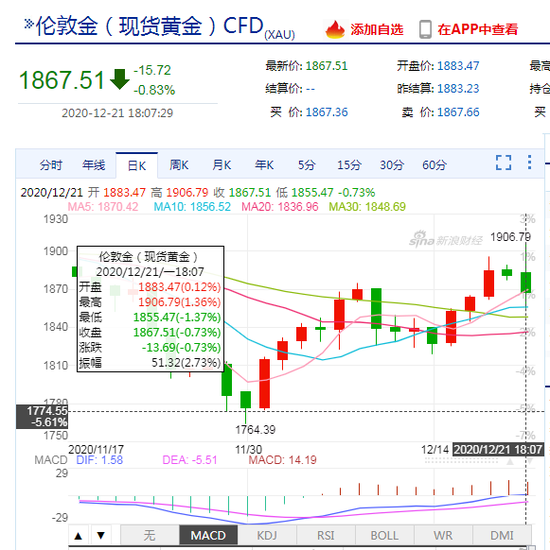This screenshot has height=550, width=550.
Task: Click 卖价 value 1867.66
Action: [x=458, y=112]
